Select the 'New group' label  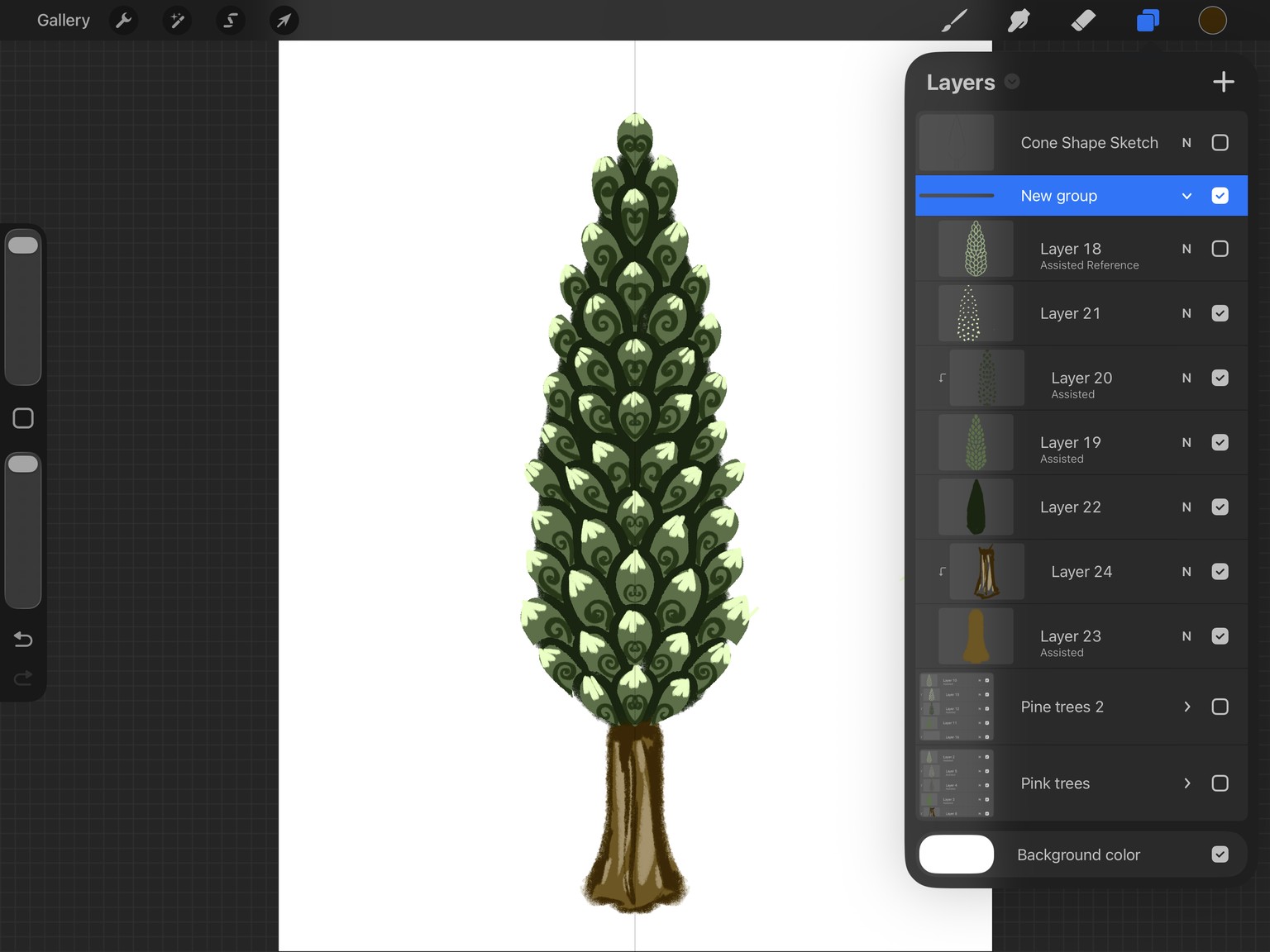pyautogui.click(x=1058, y=196)
